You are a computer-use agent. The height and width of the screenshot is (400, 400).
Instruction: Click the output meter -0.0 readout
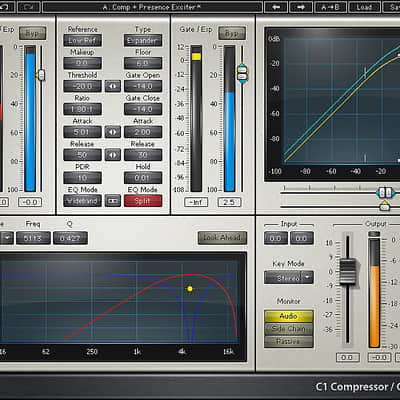[x=379, y=358]
